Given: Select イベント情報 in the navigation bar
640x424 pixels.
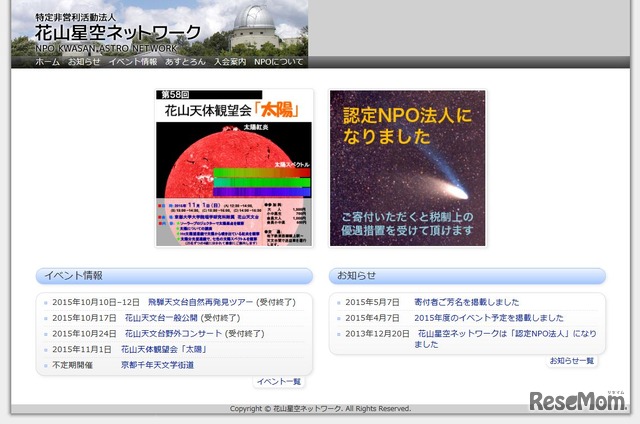Looking at the screenshot, I should coord(133,62).
